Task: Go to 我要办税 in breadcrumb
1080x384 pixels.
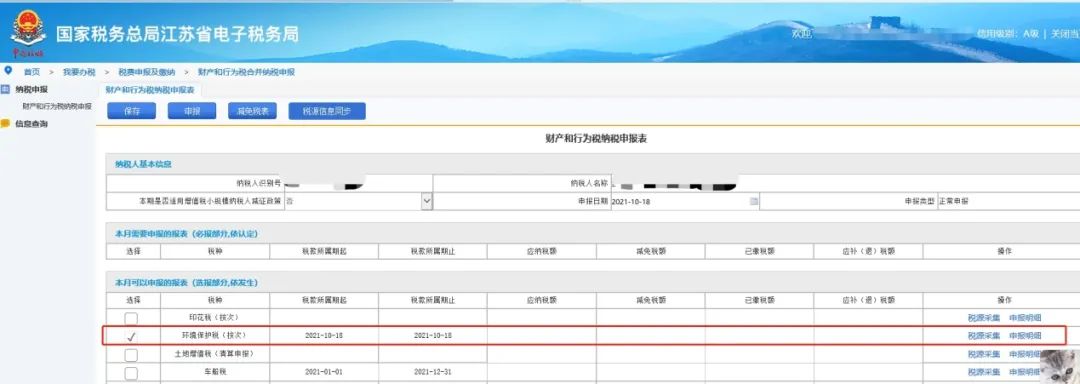Action: [x=79, y=72]
